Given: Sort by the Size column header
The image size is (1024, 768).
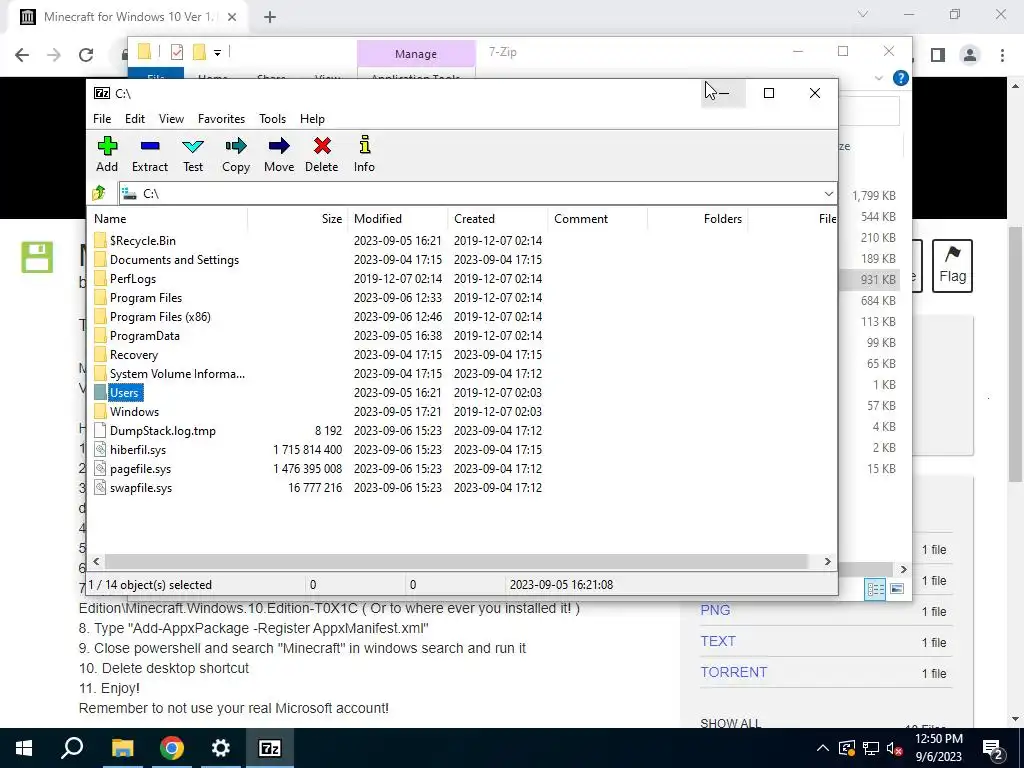Looking at the screenshot, I should (x=297, y=219).
